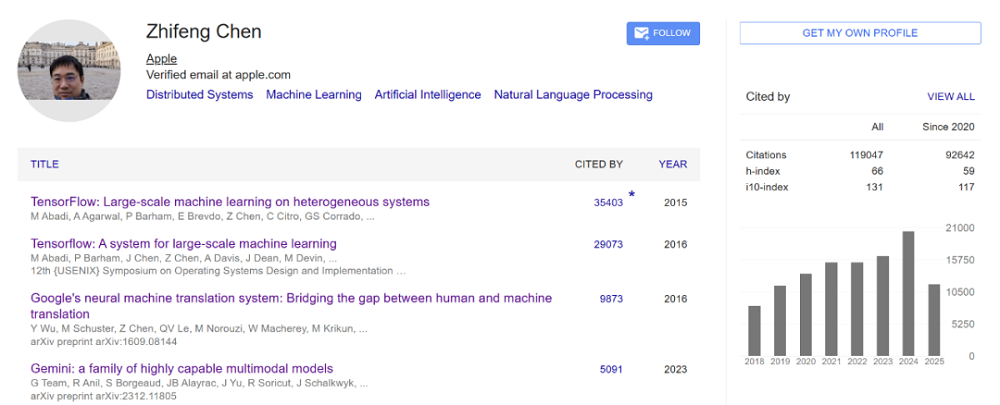Click the 5091 citation count for Gemini

[611, 369]
